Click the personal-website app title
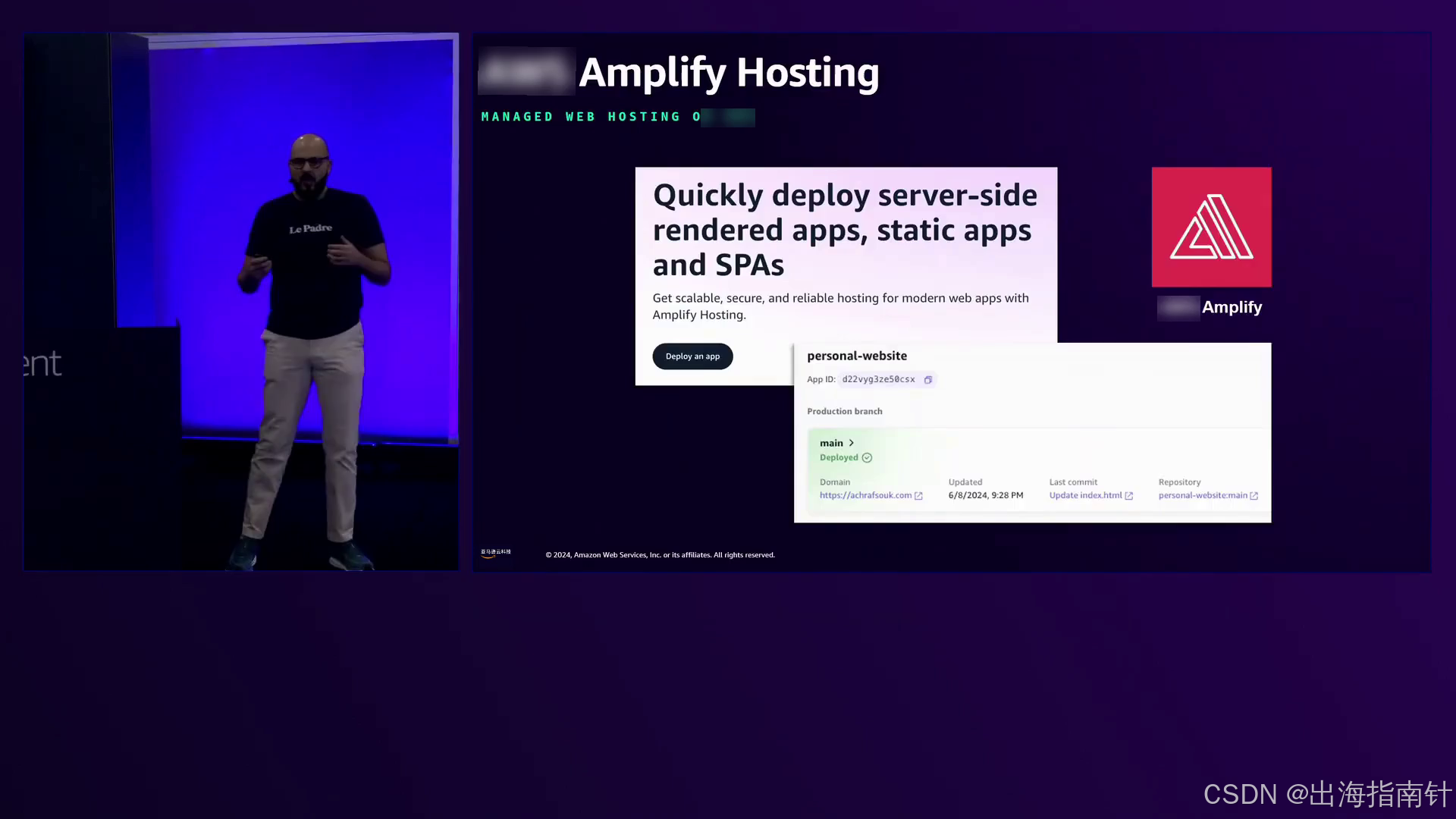The height and width of the screenshot is (819, 1456). tap(857, 356)
